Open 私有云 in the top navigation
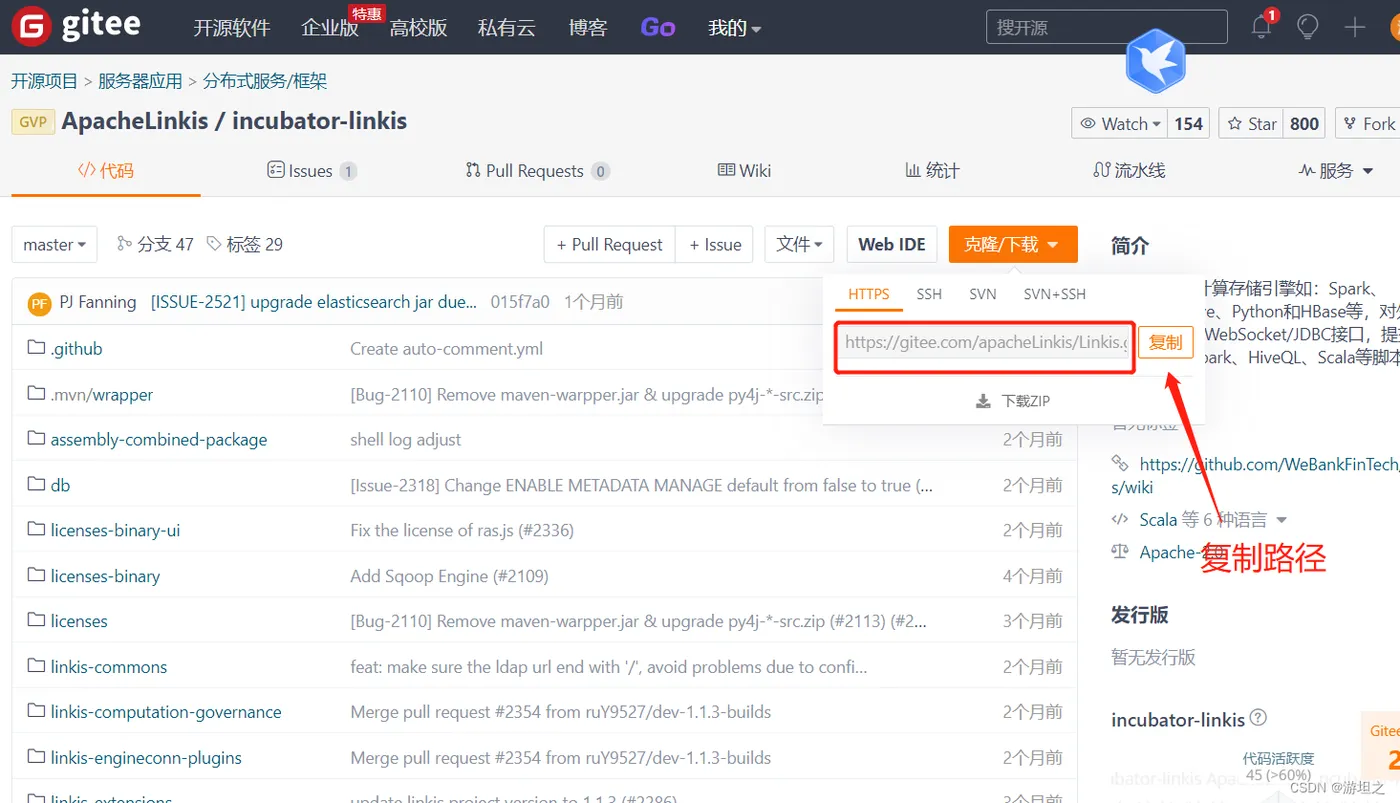 506,28
